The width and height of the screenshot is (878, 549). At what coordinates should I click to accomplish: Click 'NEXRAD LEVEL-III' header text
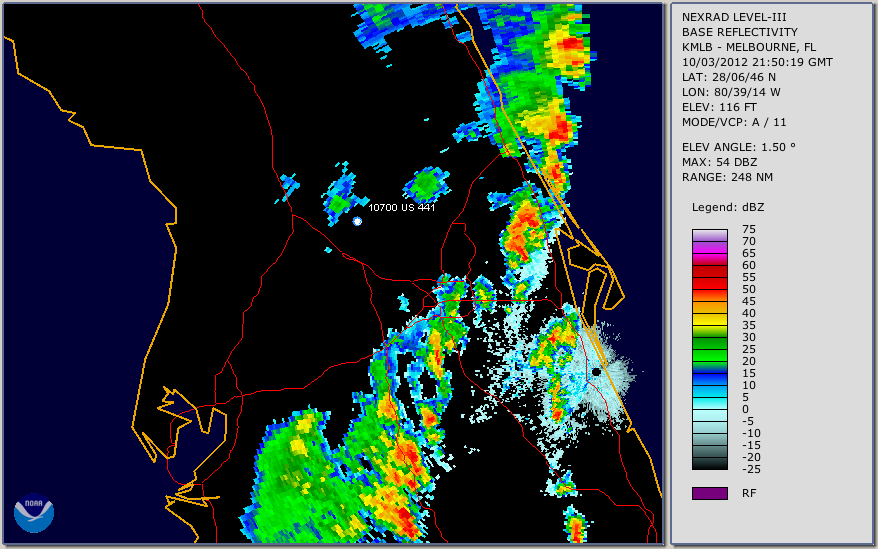pos(734,17)
